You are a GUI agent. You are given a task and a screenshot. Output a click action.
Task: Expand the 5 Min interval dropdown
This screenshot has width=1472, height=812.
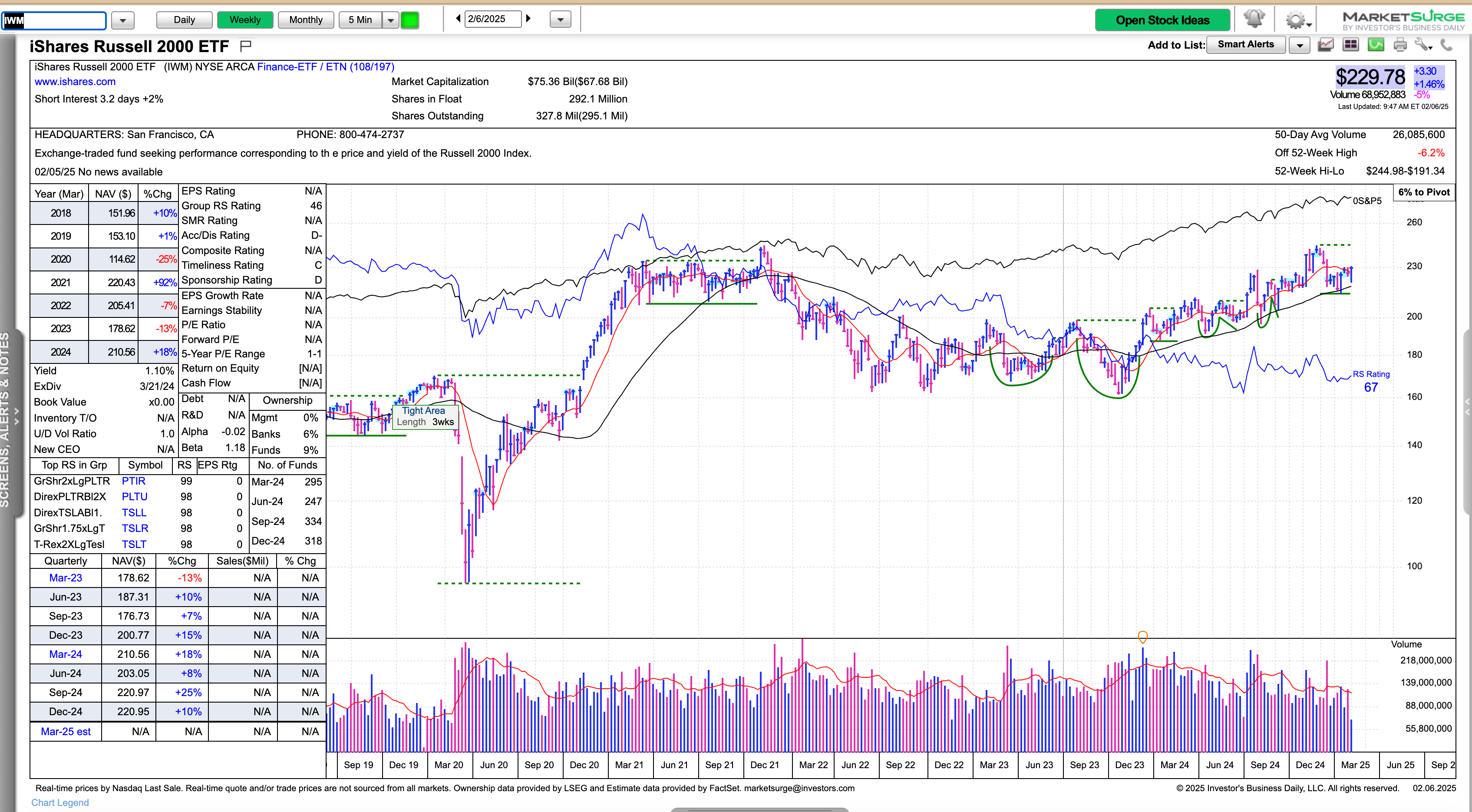pyautogui.click(x=391, y=20)
